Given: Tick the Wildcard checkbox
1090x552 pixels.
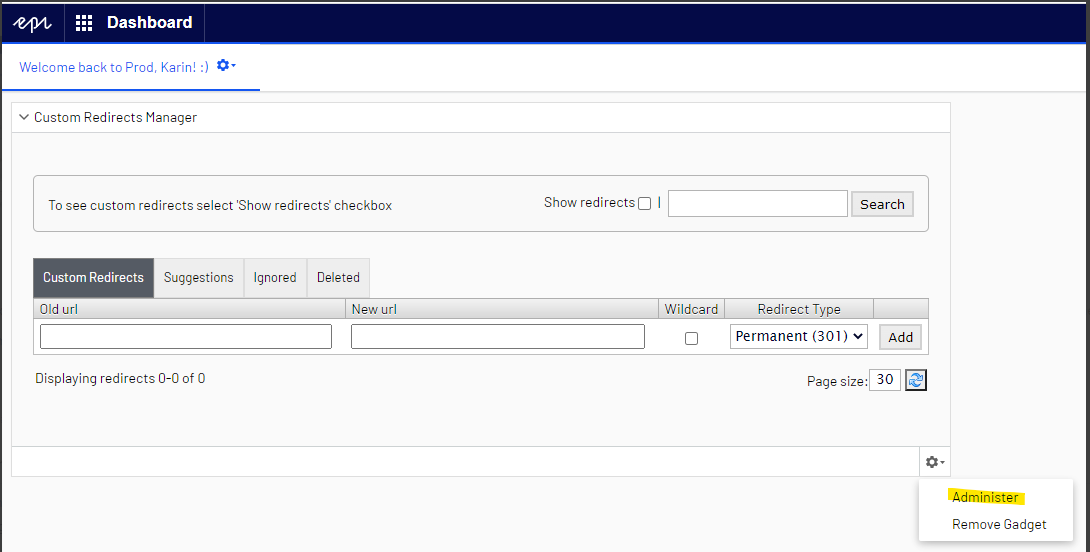Looking at the screenshot, I should (x=691, y=338).
